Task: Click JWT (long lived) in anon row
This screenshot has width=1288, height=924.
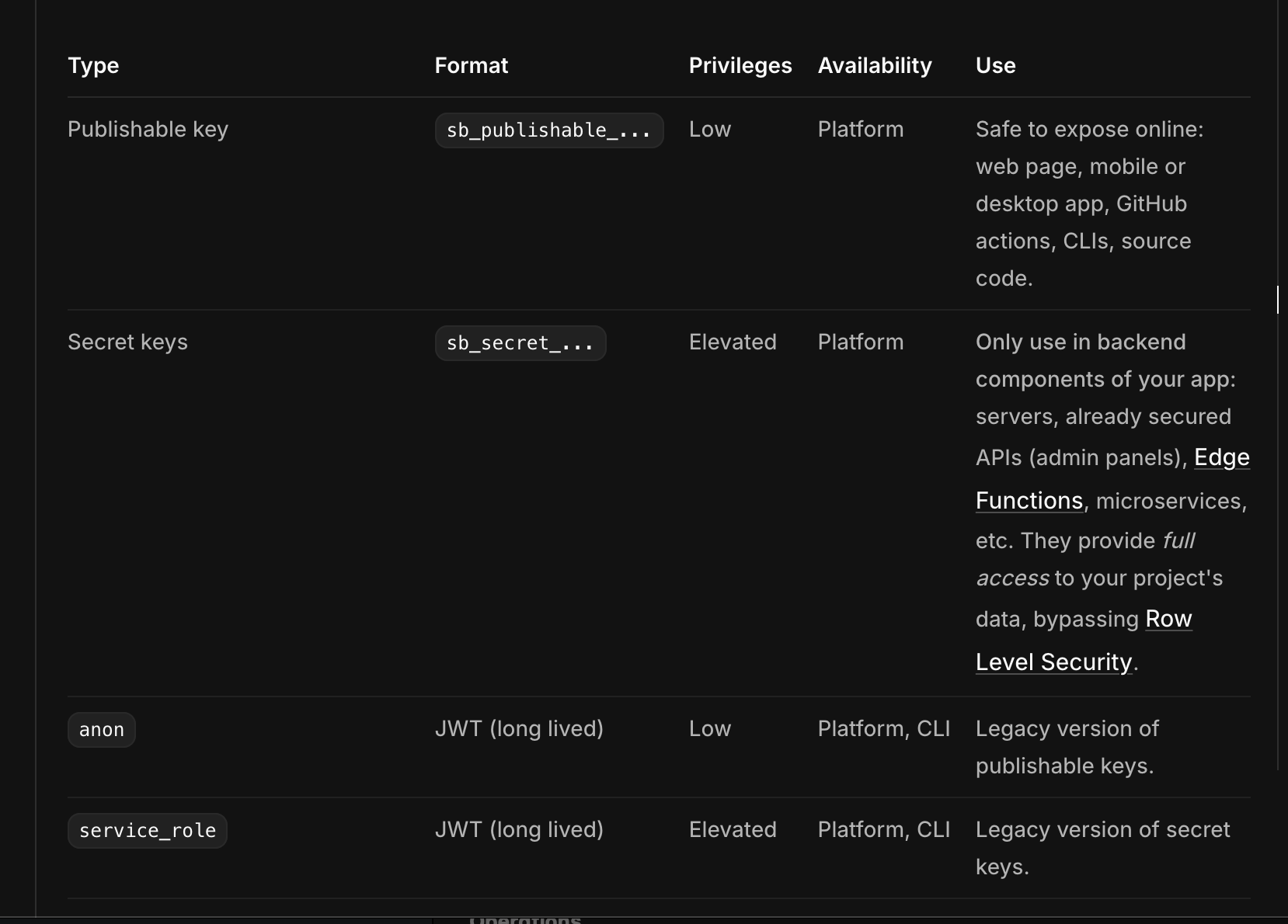Action: click(x=519, y=728)
